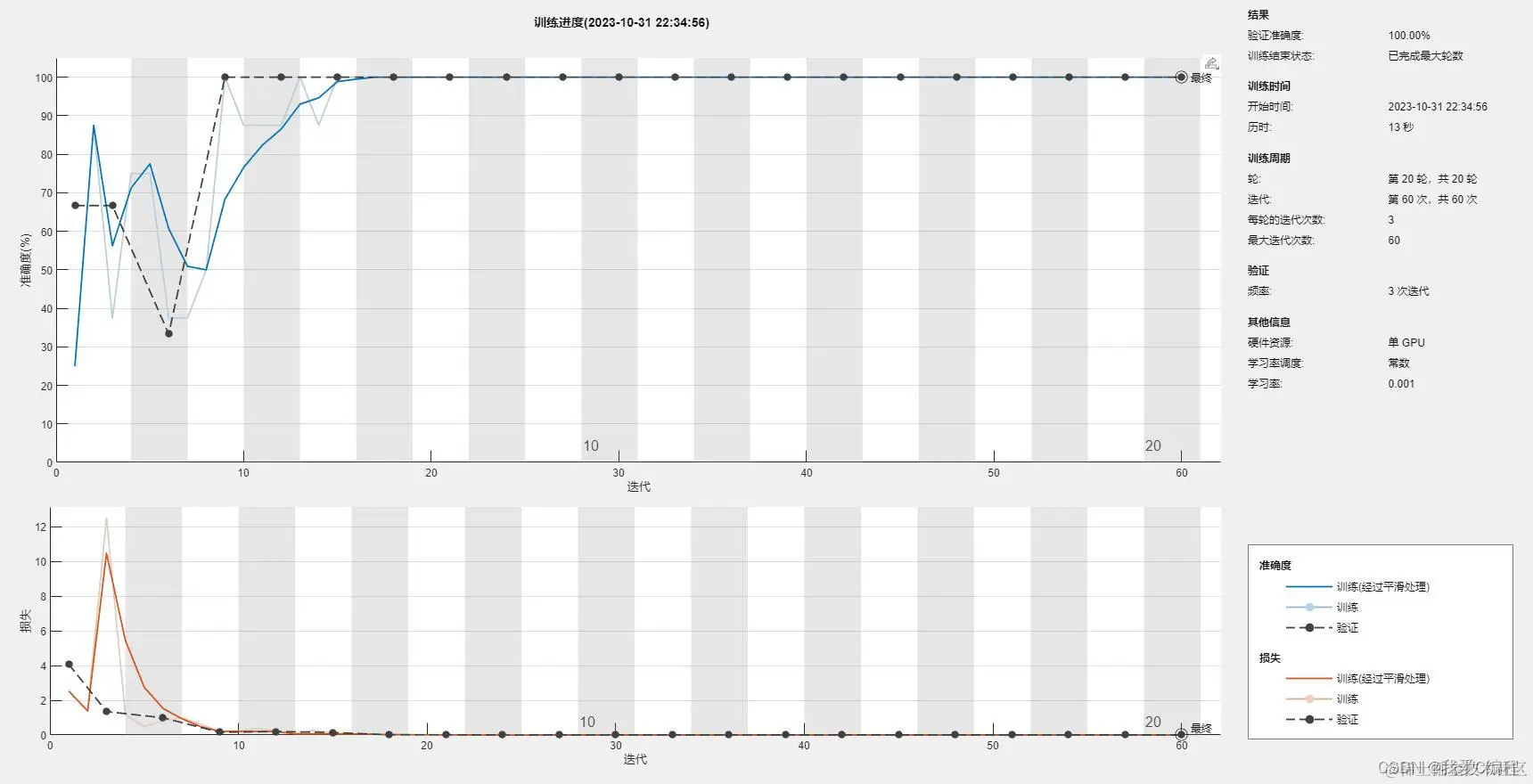Click the 训练 legend entry under 准确度
Image resolution: width=1533 pixels, height=784 pixels.
[1348, 608]
